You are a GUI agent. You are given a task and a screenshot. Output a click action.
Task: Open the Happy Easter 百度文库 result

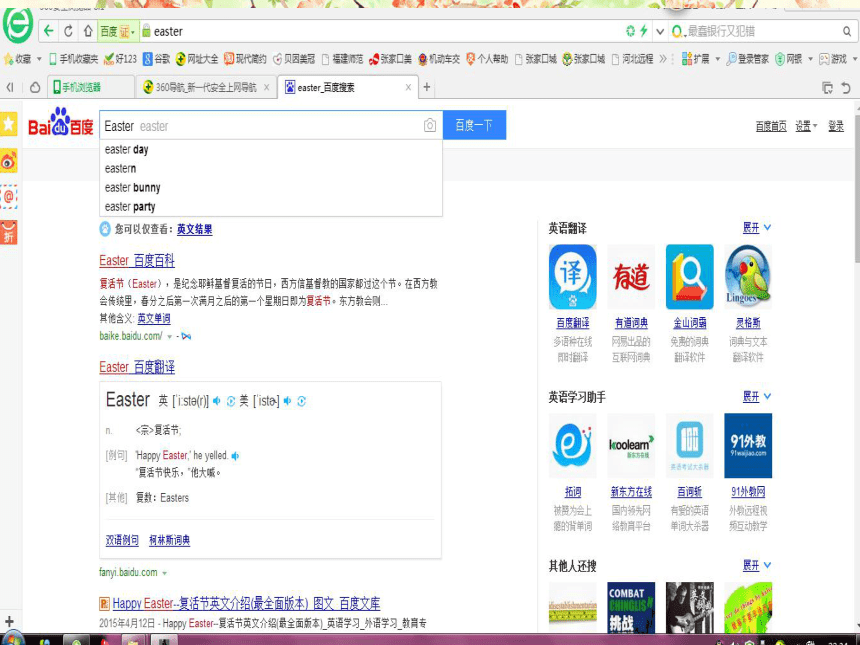click(246, 604)
